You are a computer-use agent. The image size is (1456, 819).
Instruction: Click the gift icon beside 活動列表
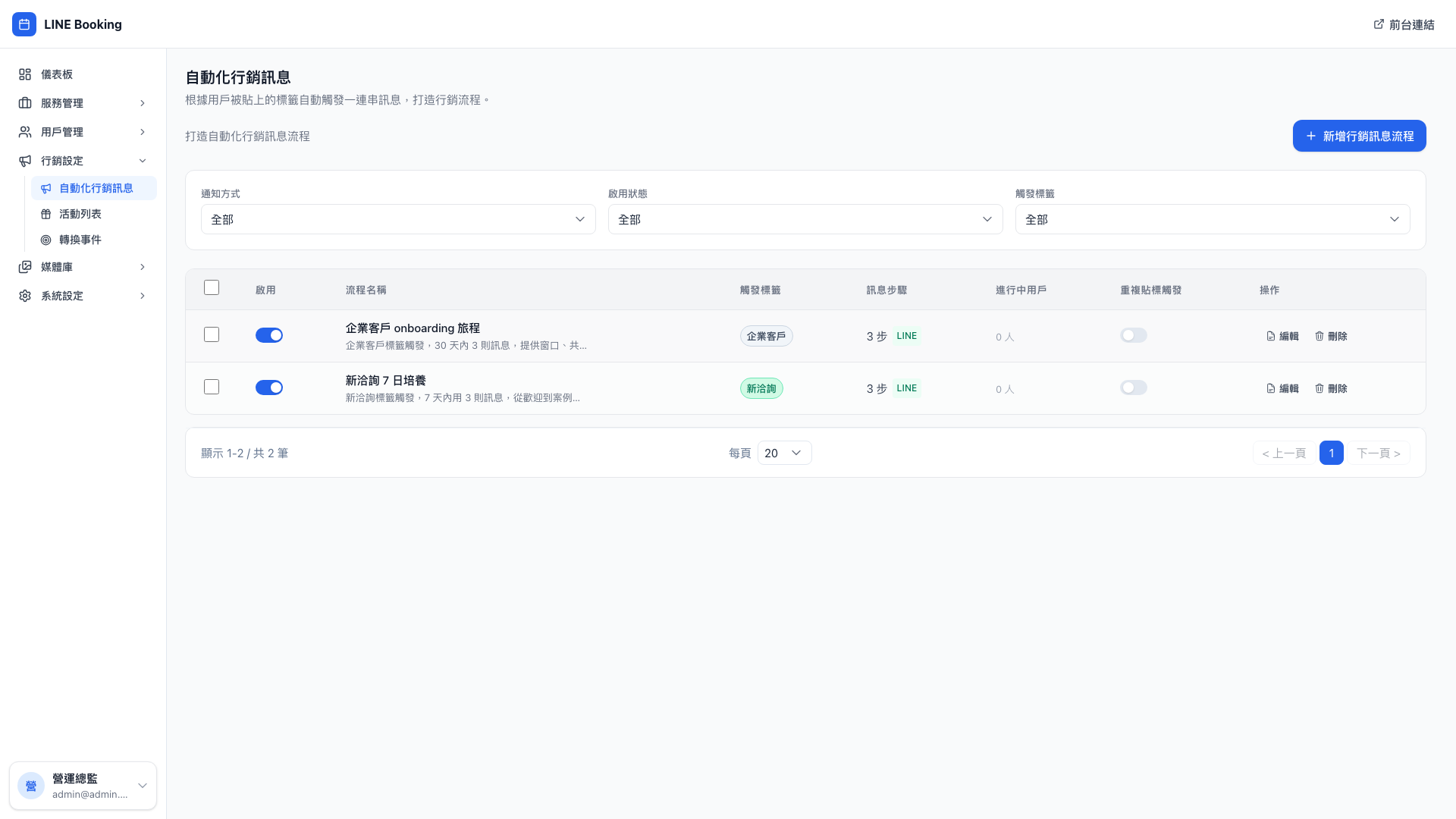[46, 214]
